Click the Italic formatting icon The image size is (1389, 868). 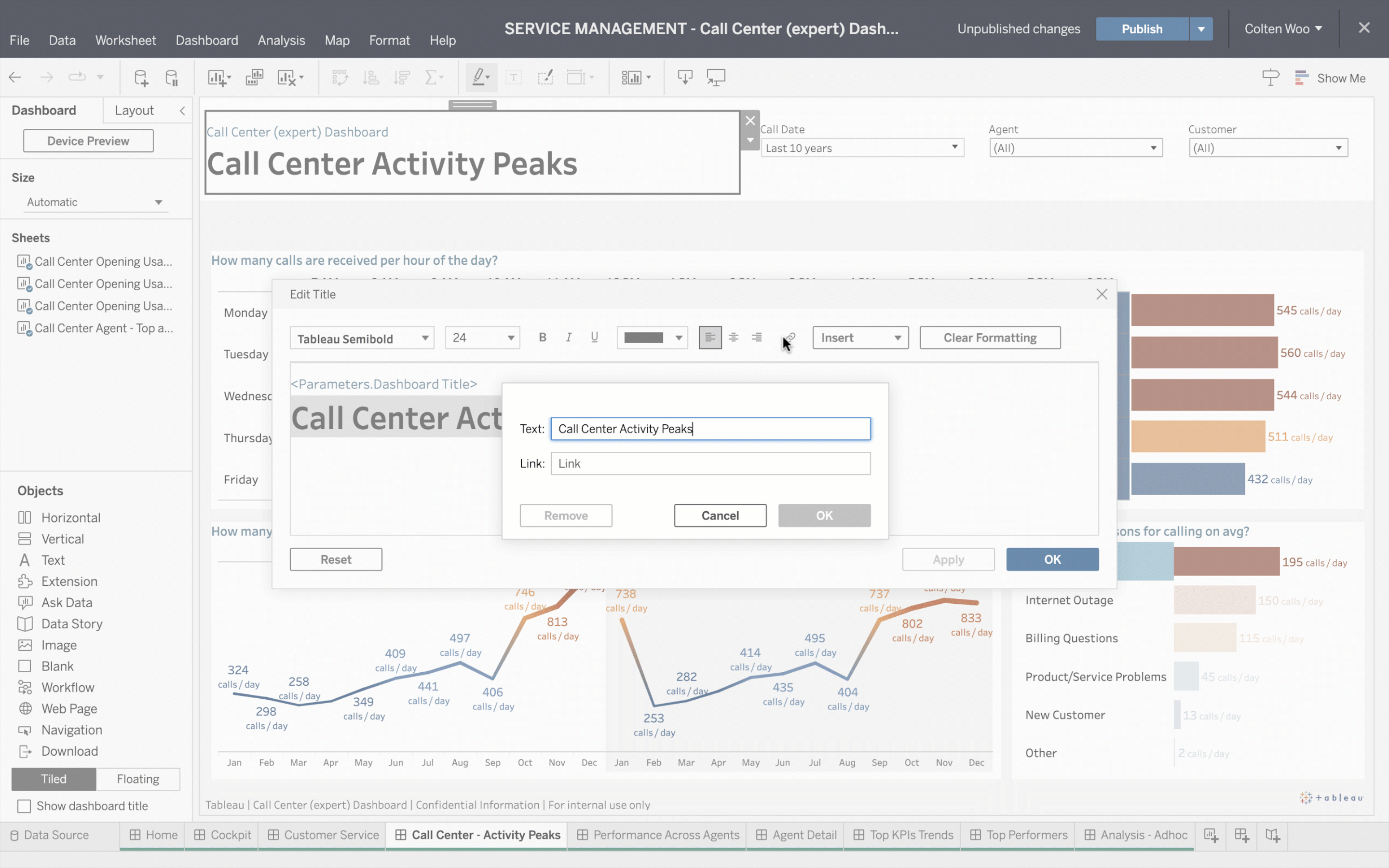tap(568, 338)
